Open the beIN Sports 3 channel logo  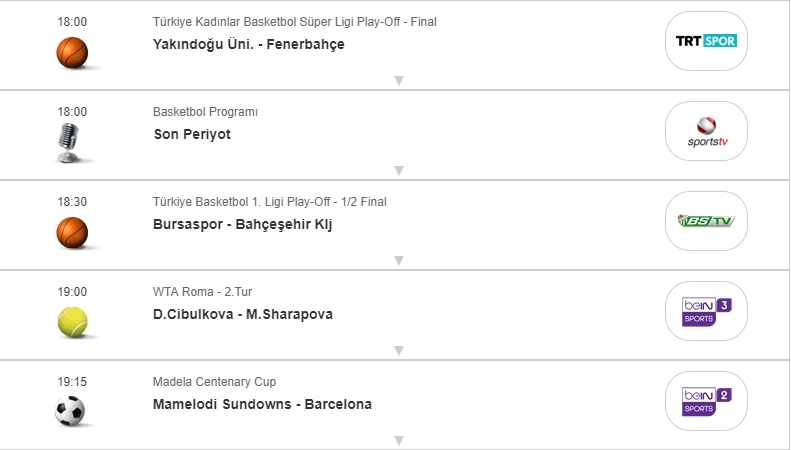tap(706, 311)
